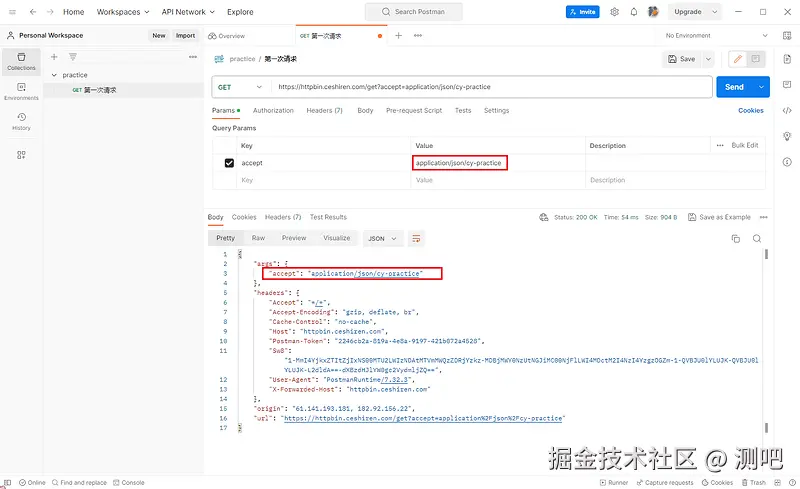Switch to the request Headers (7) tab
This screenshot has height=489, width=800.
point(324,110)
